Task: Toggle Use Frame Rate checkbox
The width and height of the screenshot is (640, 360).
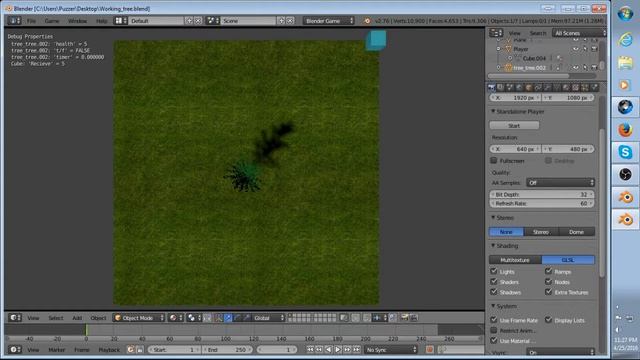Action: pyautogui.click(x=494, y=320)
